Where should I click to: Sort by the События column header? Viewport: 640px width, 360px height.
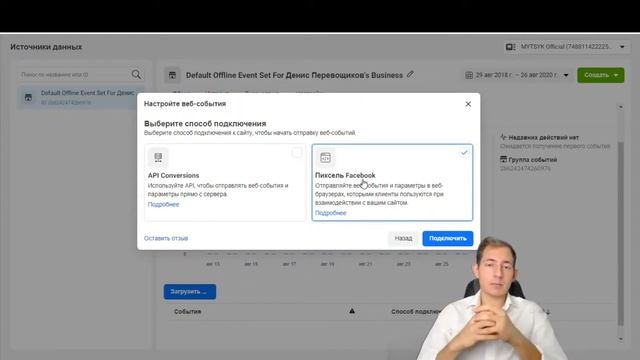click(188, 311)
